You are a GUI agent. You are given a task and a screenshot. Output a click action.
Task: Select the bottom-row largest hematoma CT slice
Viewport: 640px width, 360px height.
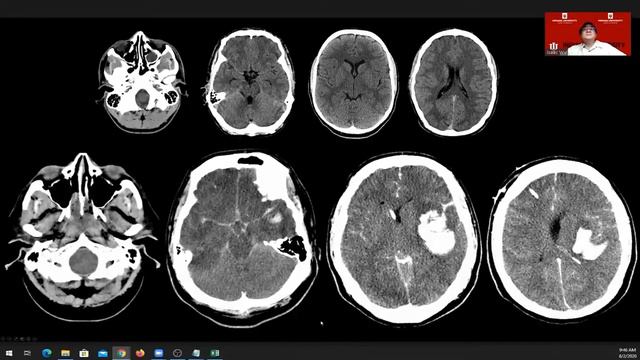point(405,239)
